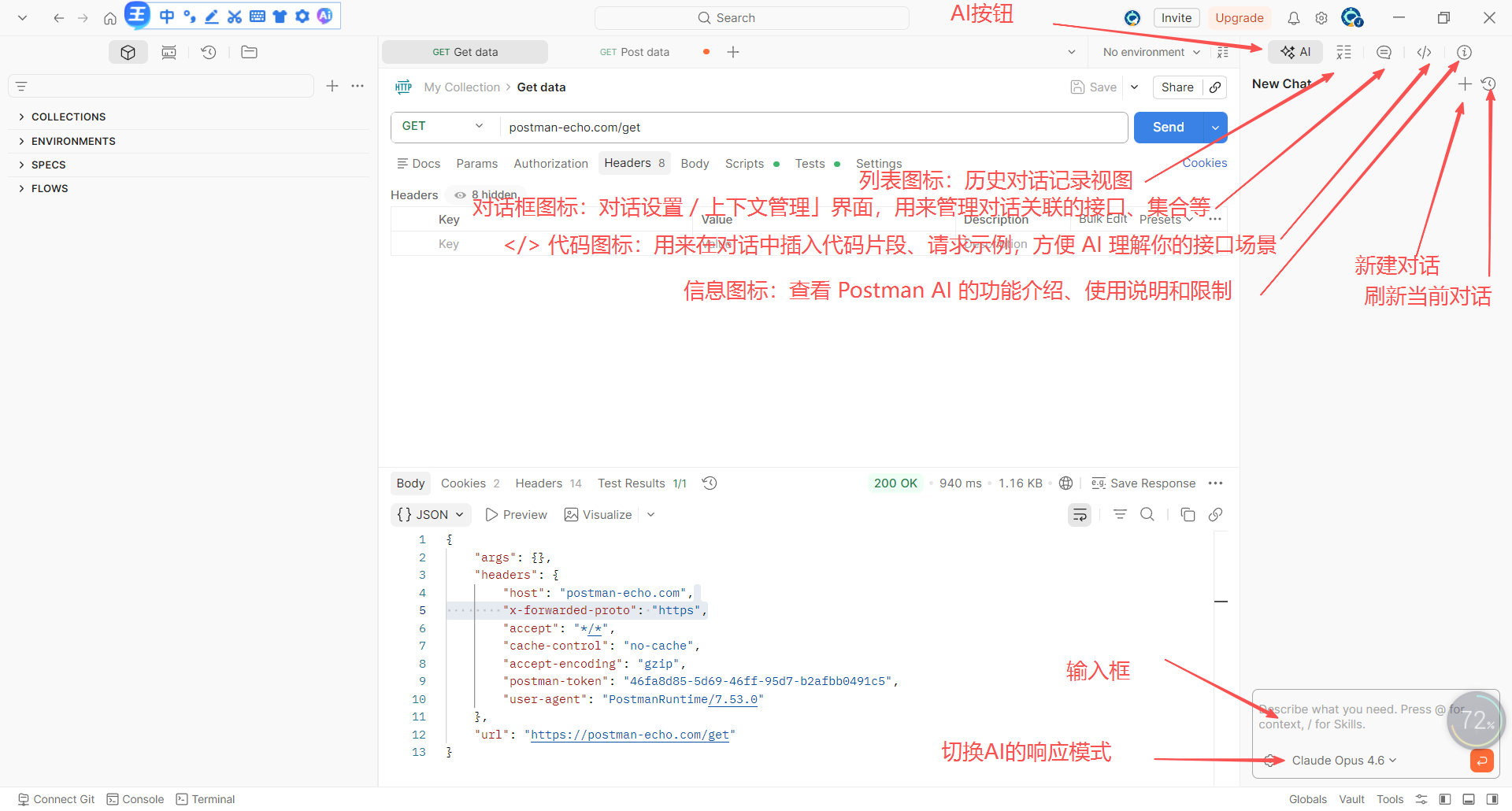Open the JSON format dropdown
The image size is (1512, 811).
point(431,515)
